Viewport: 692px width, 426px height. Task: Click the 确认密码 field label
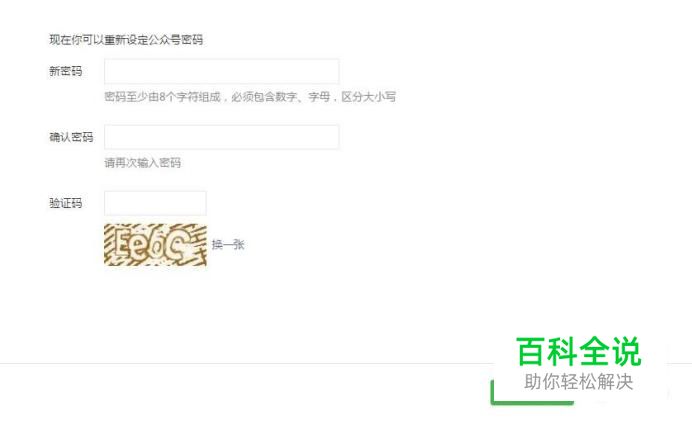coord(71,137)
